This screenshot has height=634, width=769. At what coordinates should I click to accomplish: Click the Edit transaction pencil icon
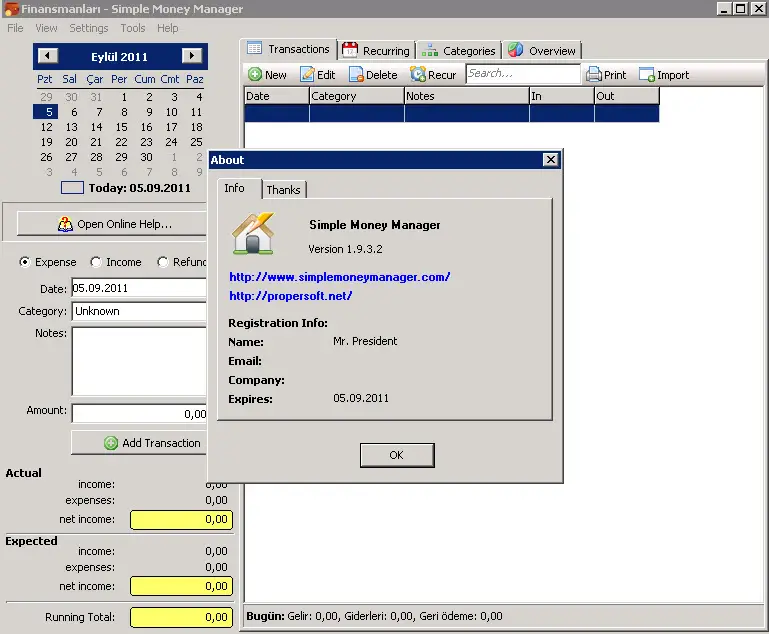307,75
